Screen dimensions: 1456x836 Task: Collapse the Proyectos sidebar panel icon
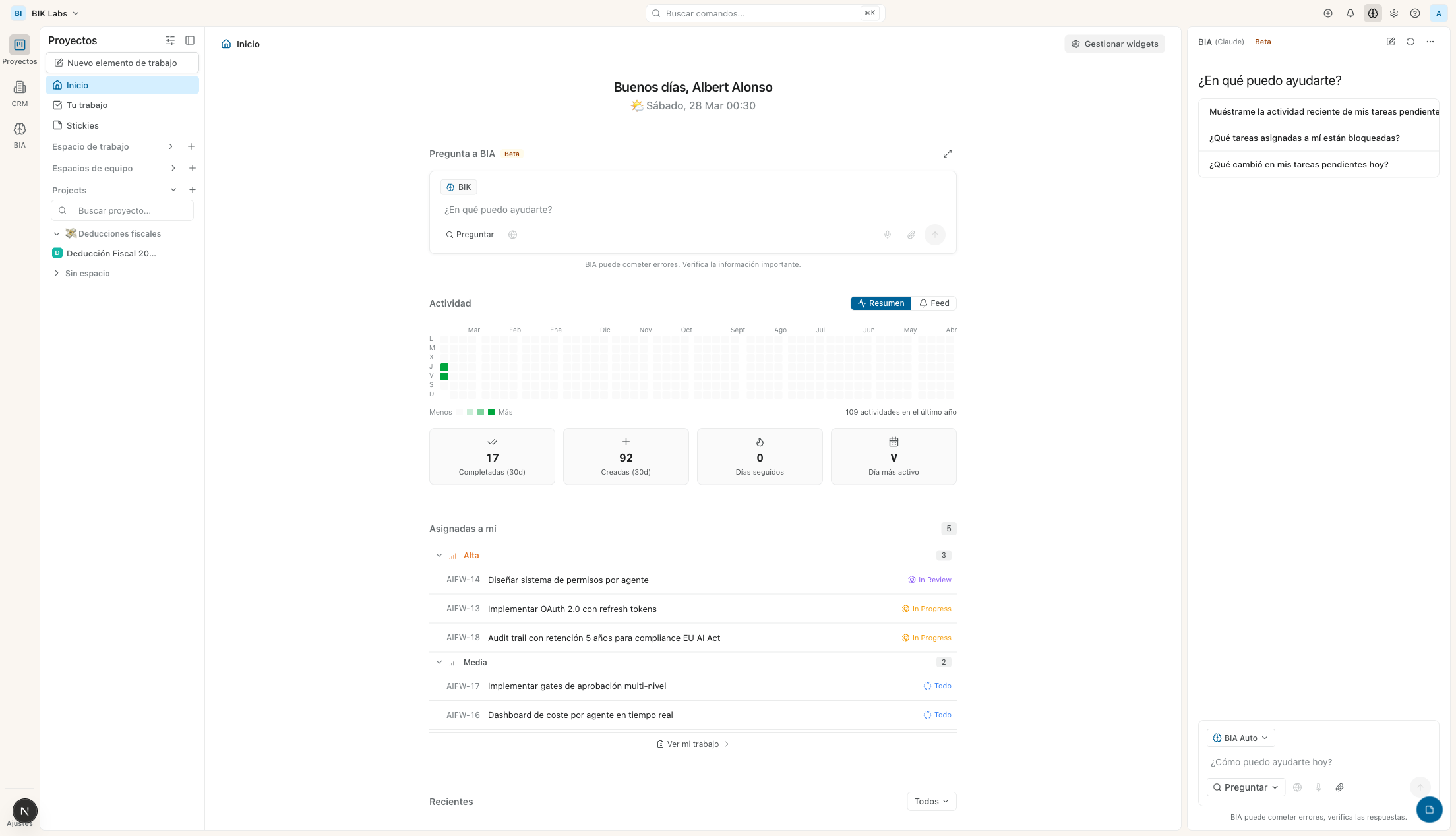pos(190,40)
